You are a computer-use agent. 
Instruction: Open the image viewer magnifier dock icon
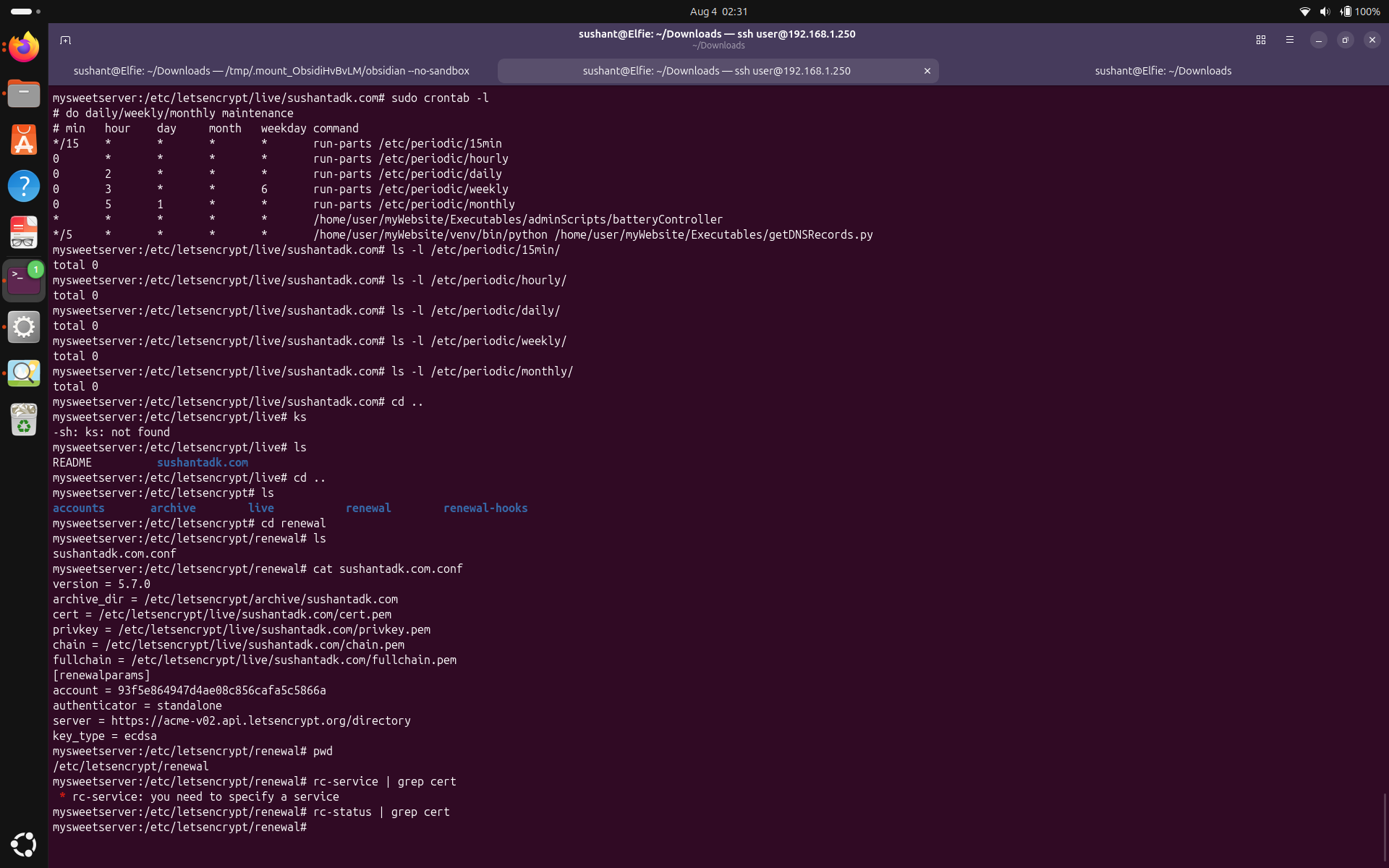tap(24, 373)
